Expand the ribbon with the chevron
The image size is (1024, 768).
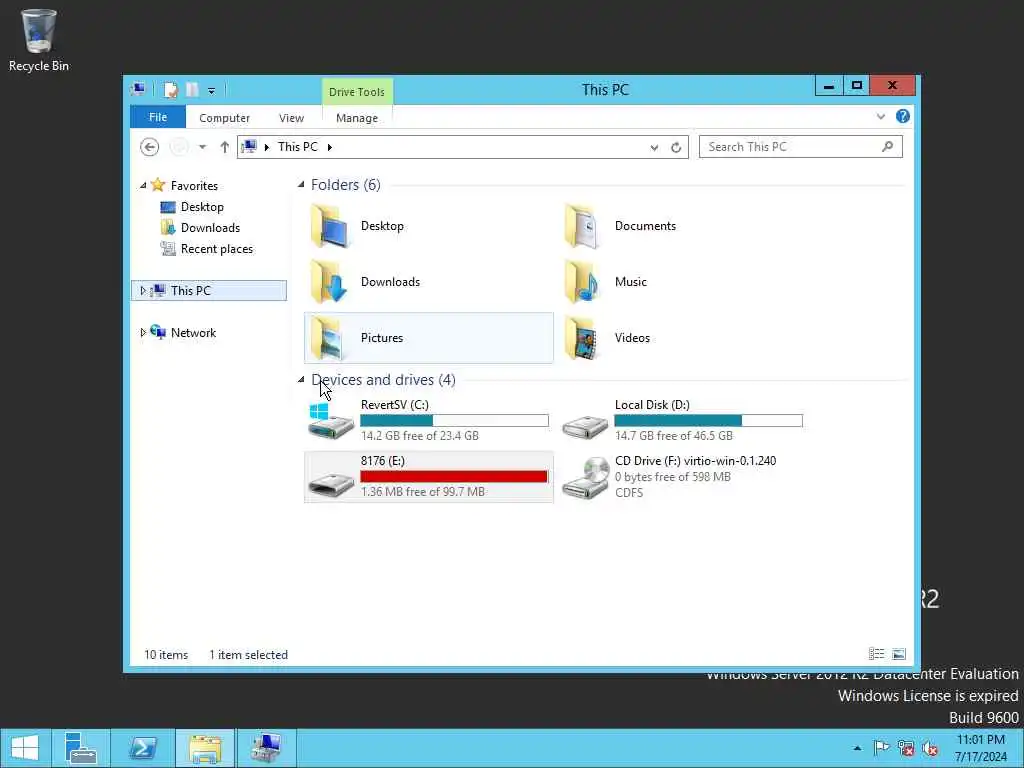880,116
